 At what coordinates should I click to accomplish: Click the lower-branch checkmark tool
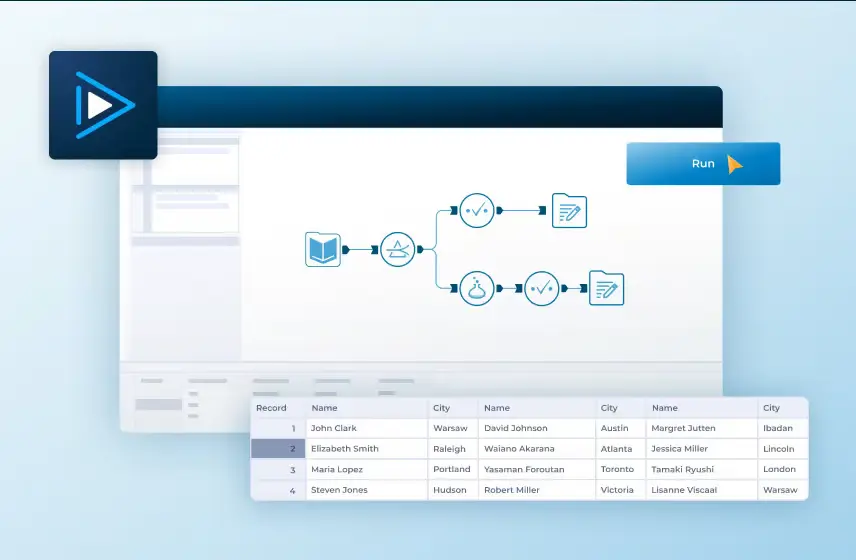(x=542, y=288)
